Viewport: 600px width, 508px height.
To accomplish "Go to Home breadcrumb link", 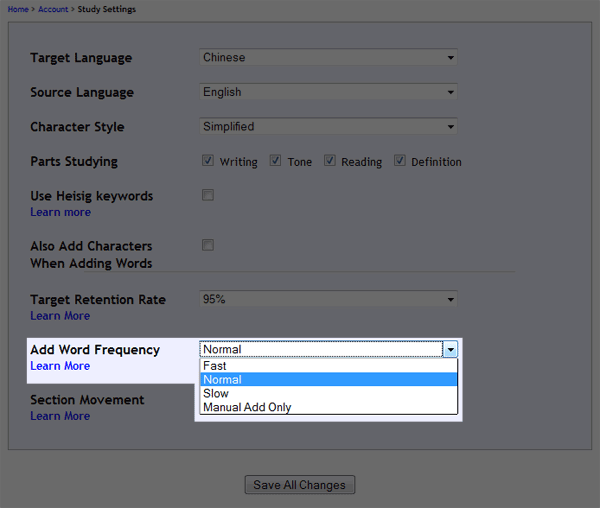I will click(x=16, y=10).
